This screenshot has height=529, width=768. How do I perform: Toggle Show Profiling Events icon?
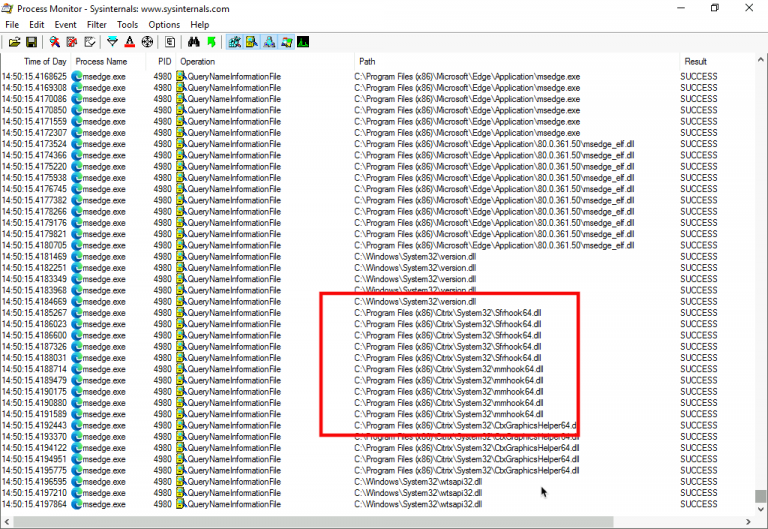302,42
